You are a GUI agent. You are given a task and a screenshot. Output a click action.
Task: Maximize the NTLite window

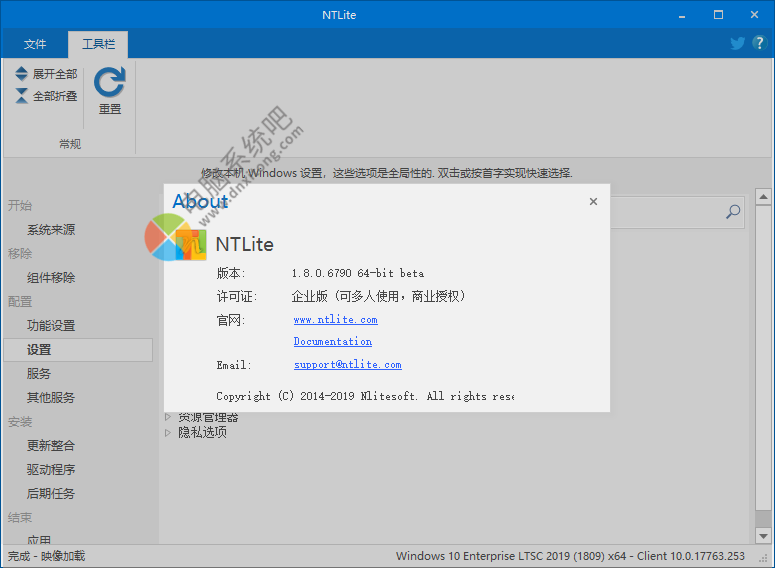[719, 15]
